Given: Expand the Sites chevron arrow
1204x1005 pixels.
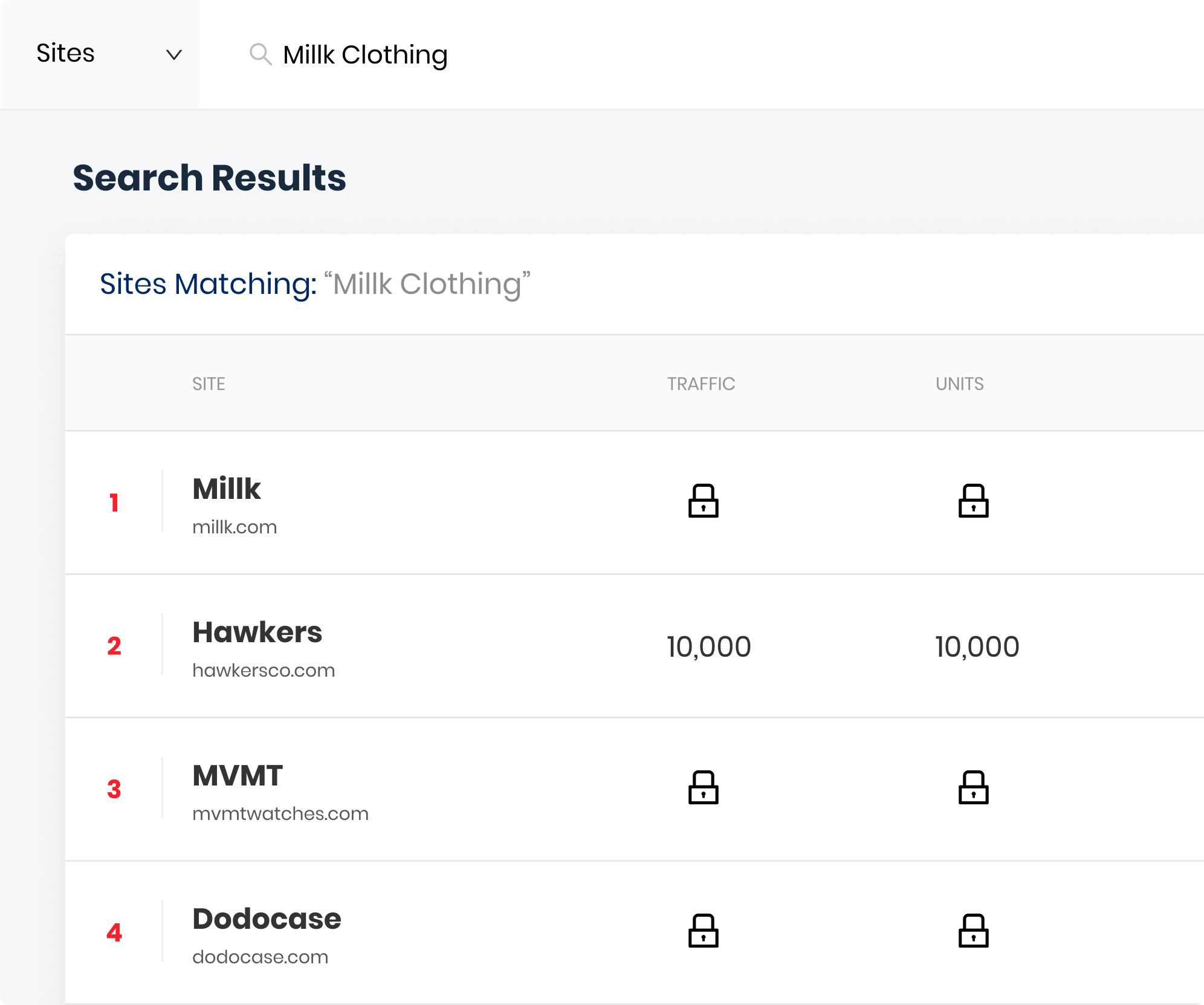Looking at the screenshot, I should coord(174,55).
